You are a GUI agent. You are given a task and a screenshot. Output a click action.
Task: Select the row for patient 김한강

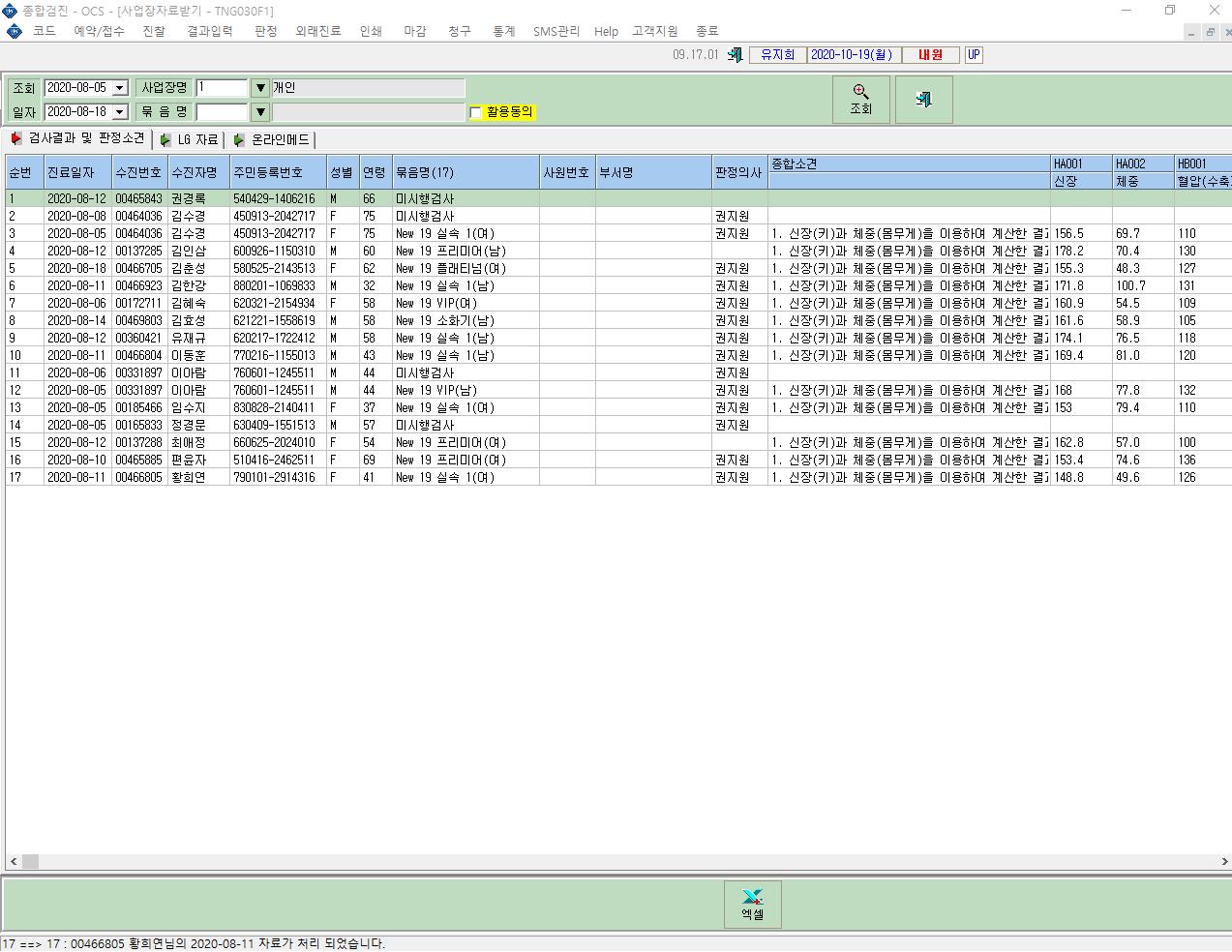pos(618,285)
